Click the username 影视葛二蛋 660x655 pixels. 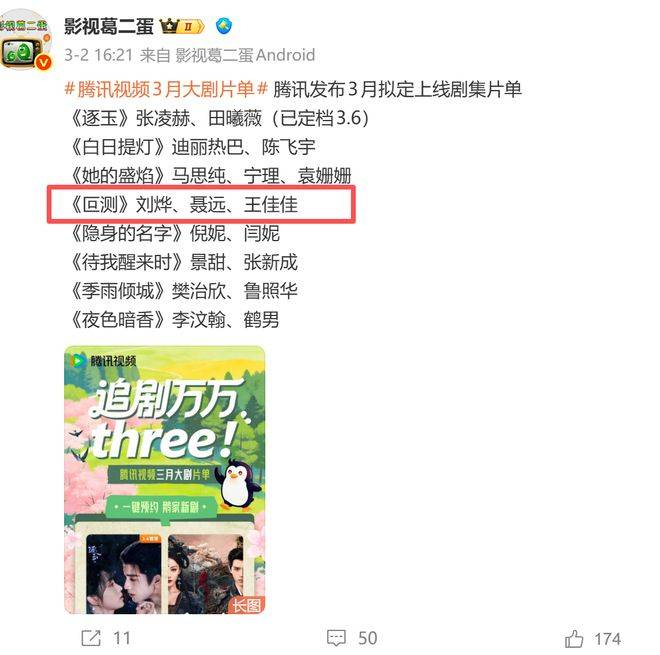[x=109, y=27]
